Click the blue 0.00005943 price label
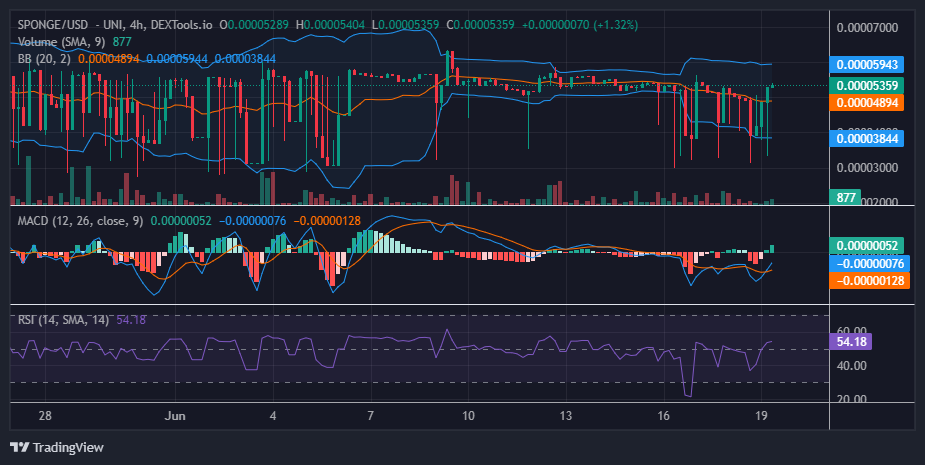The width and height of the screenshot is (925, 465). 867,64
